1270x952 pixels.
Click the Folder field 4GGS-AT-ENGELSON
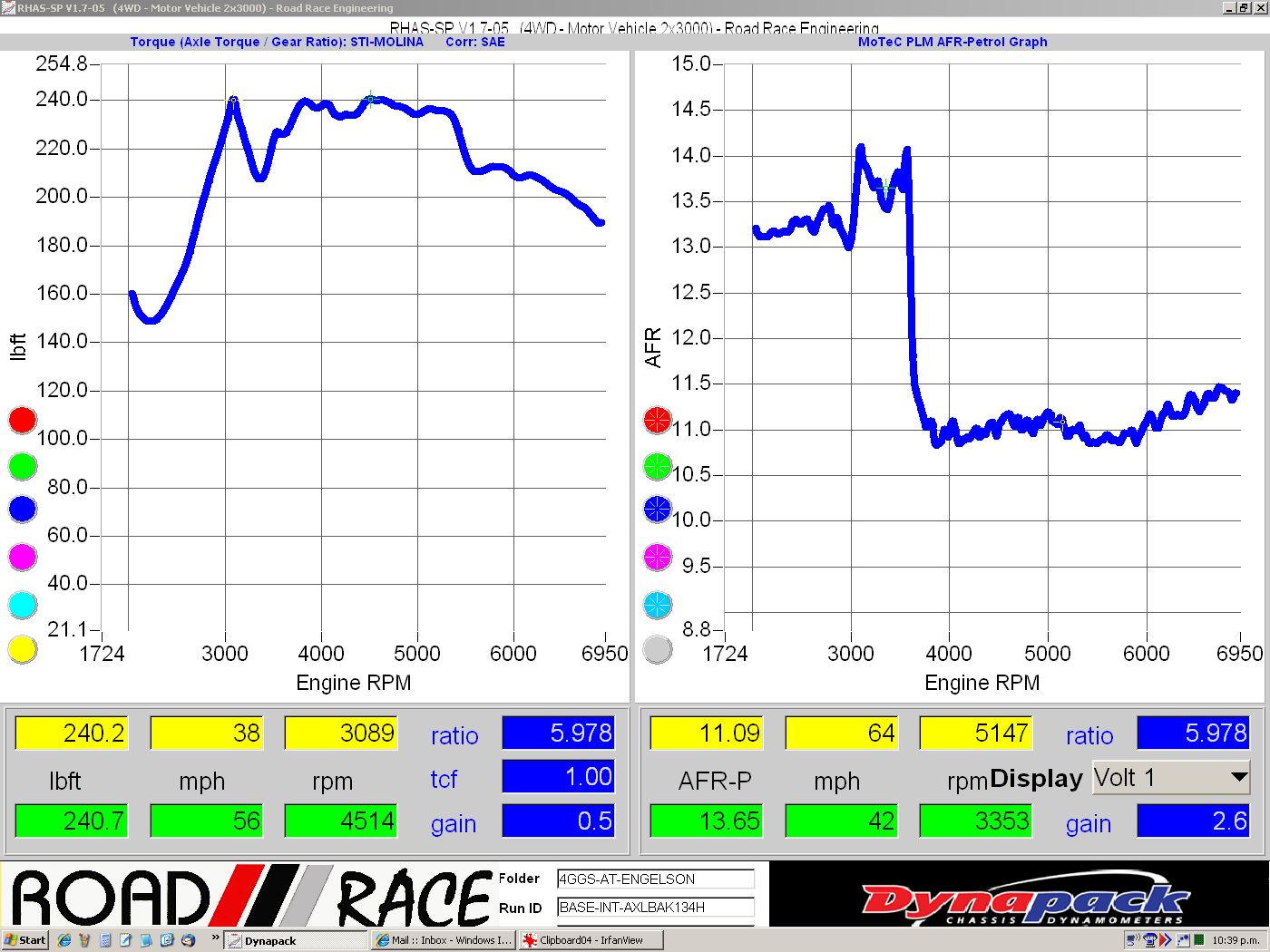(x=655, y=879)
